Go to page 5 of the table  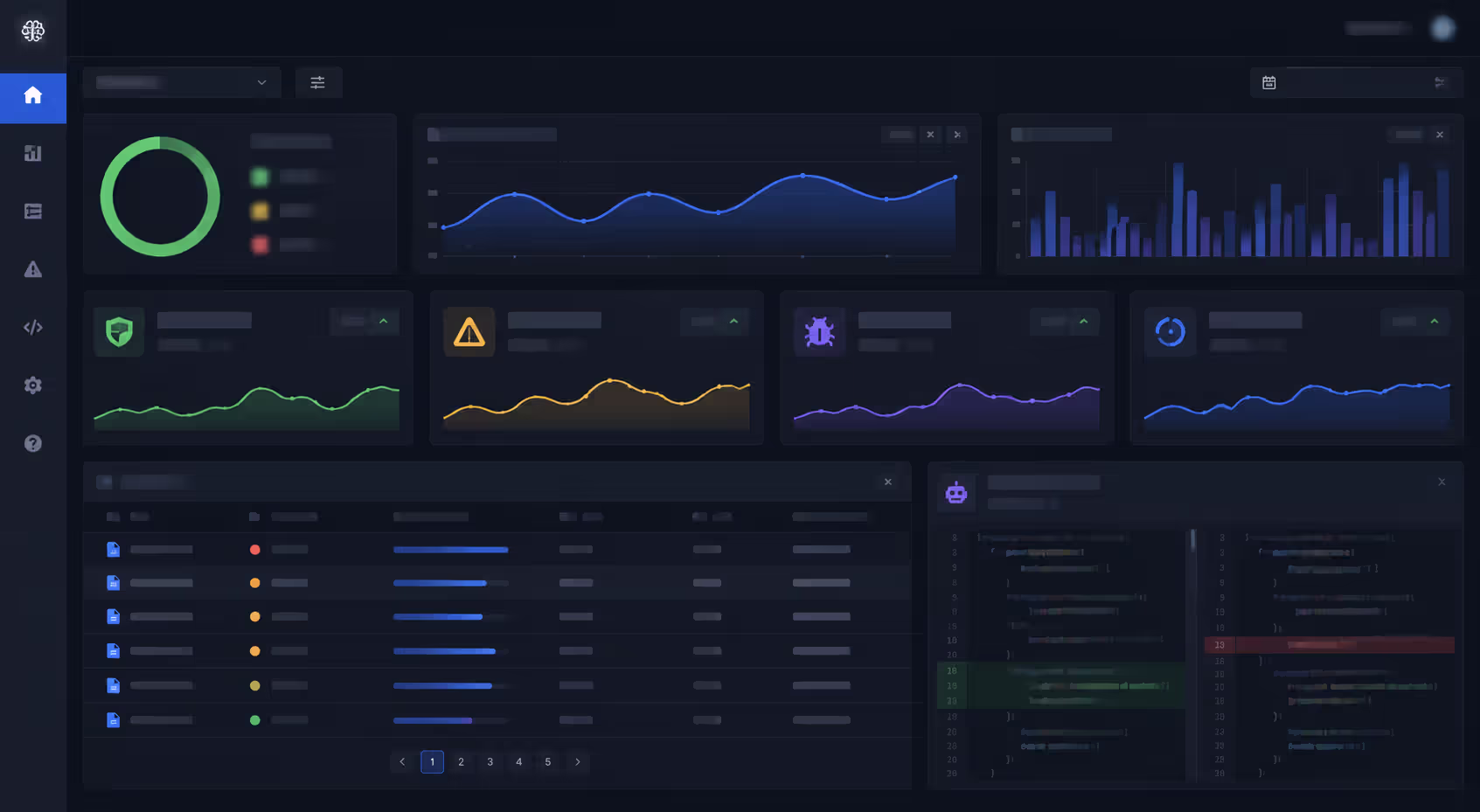click(x=547, y=762)
